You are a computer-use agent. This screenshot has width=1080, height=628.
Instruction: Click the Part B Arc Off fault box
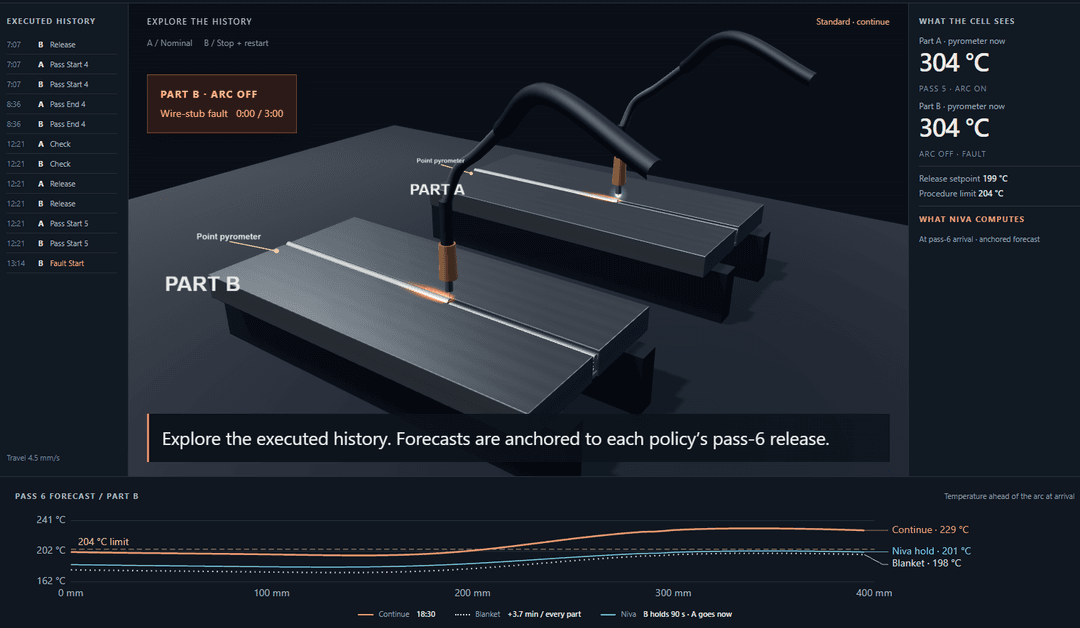222,104
